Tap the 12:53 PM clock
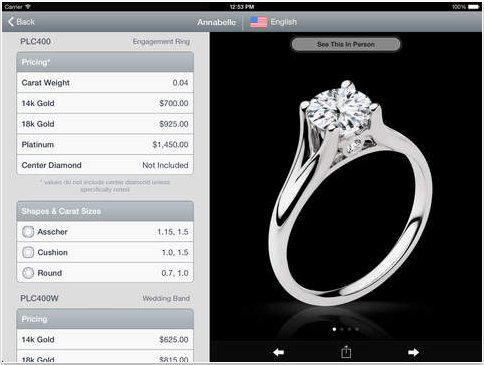This screenshot has width=484, height=365. pos(242,7)
